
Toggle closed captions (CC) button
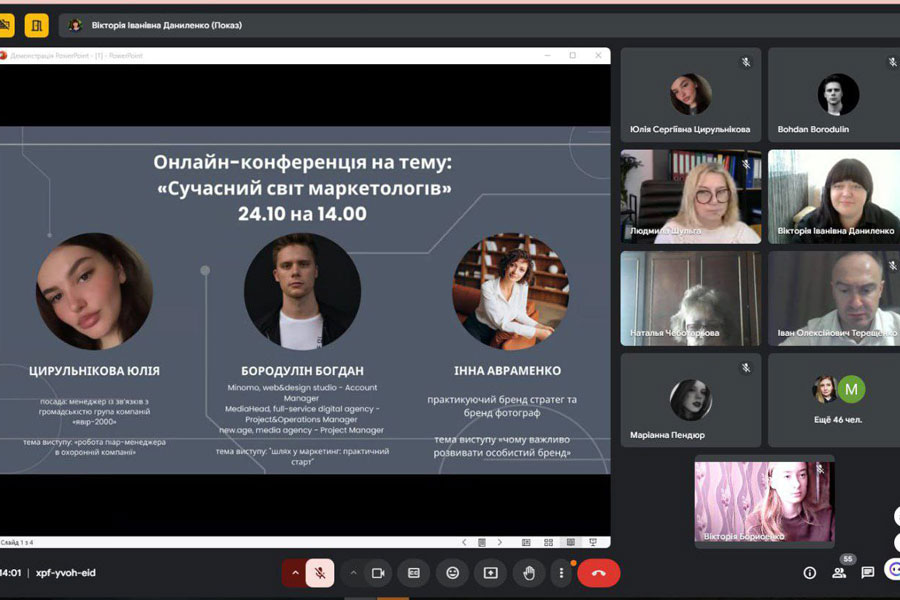(x=414, y=572)
